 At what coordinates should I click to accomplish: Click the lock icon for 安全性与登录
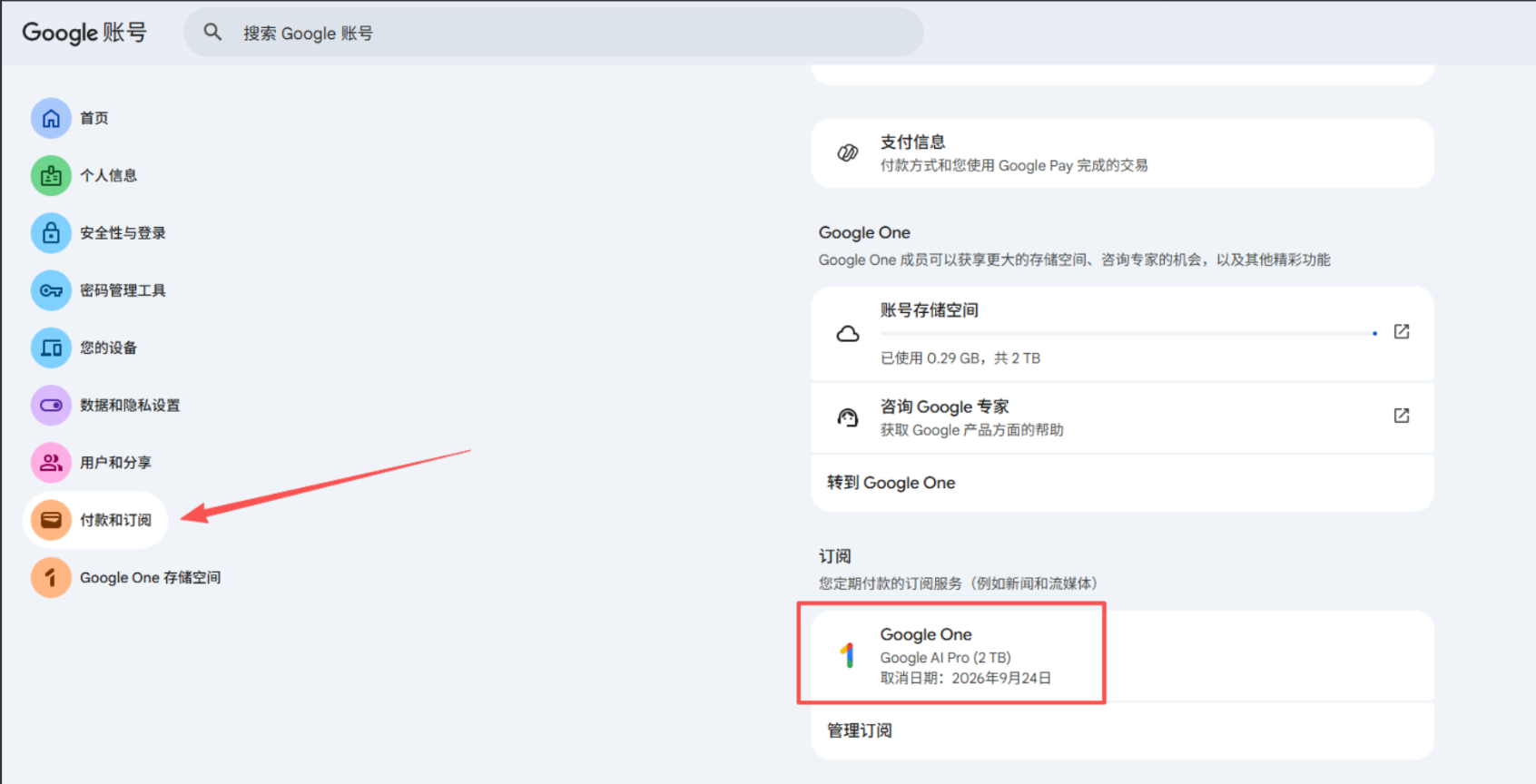51,233
